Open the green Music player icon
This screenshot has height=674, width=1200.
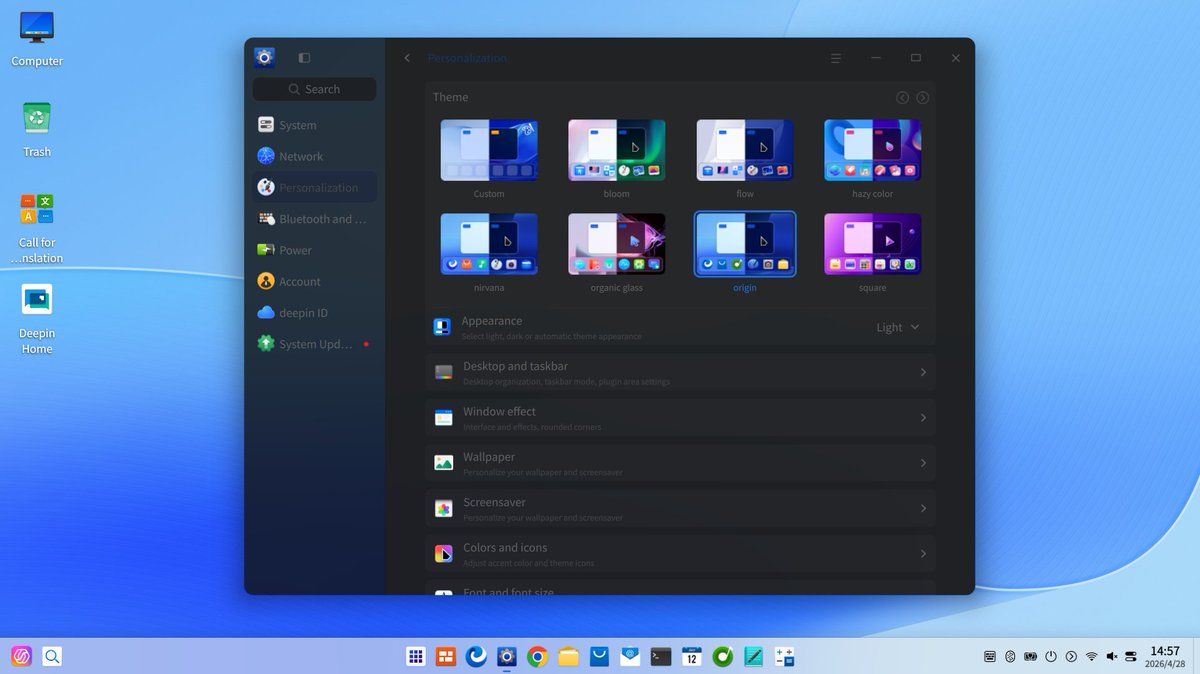(722, 657)
